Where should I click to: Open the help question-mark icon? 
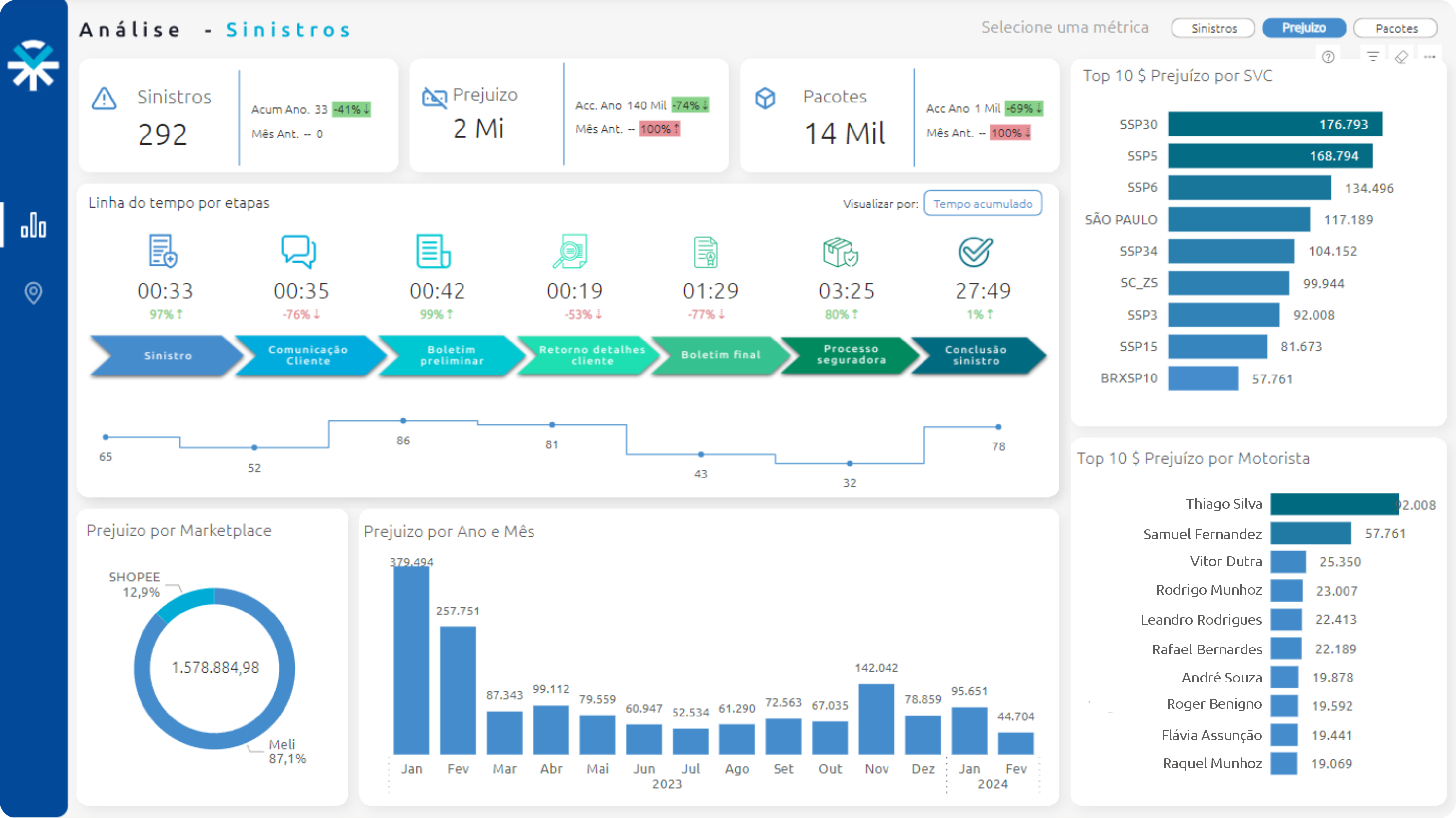pyautogui.click(x=1328, y=57)
